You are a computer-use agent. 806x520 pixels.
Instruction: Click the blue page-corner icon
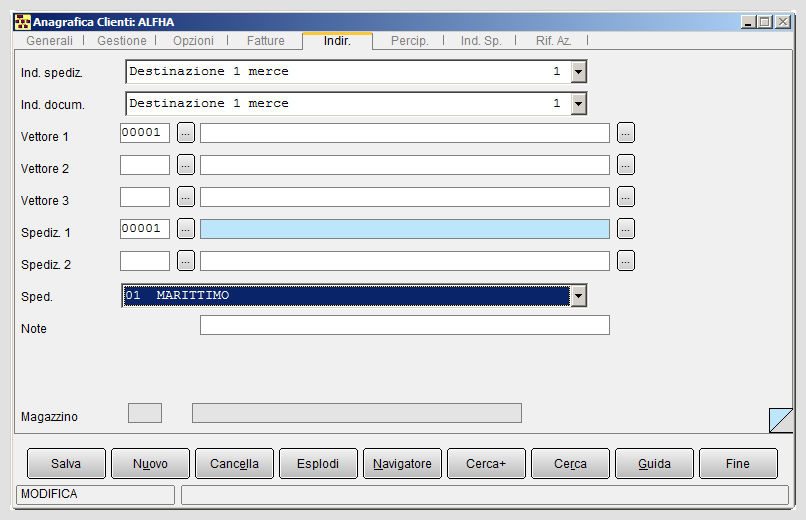(x=781, y=420)
